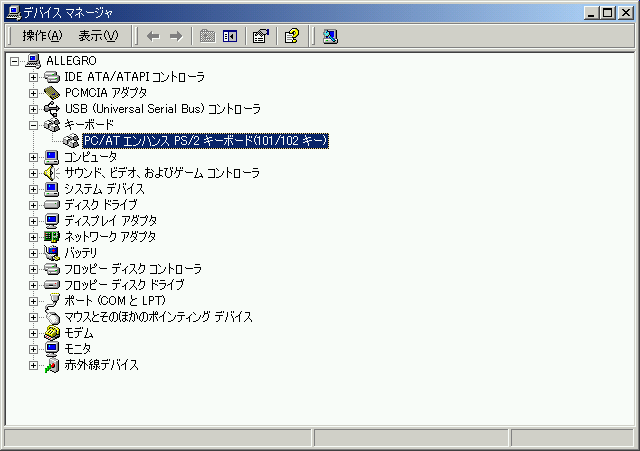The image size is (640, 451).
Task: Click the ディスク ドライブ disk icon
Action: coord(52,205)
